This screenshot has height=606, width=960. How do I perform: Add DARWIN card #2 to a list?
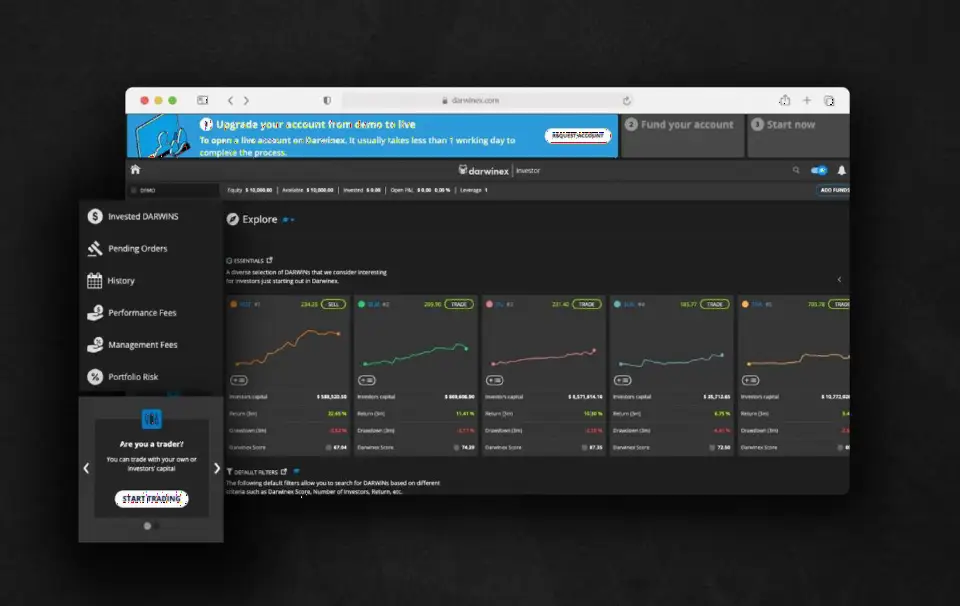point(367,380)
